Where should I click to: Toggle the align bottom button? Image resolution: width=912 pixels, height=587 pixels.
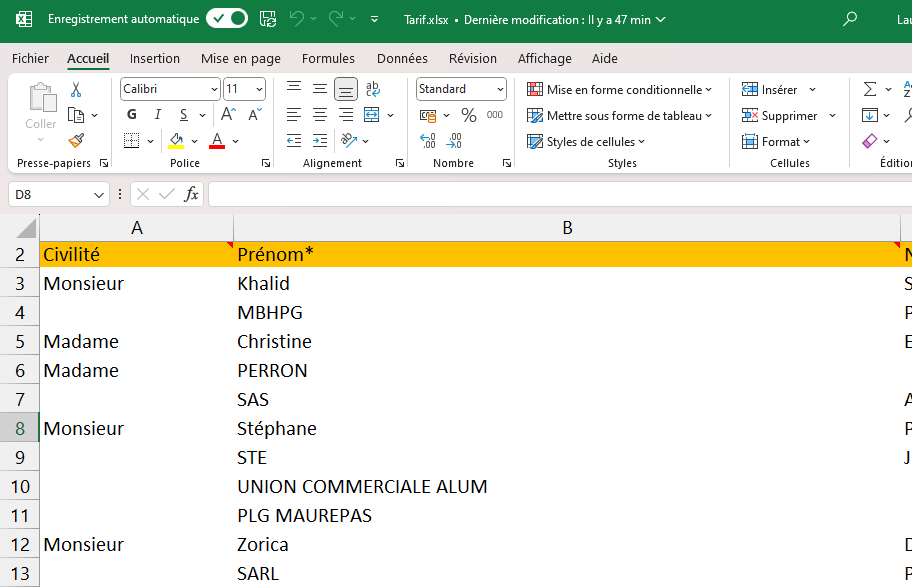coord(345,89)
